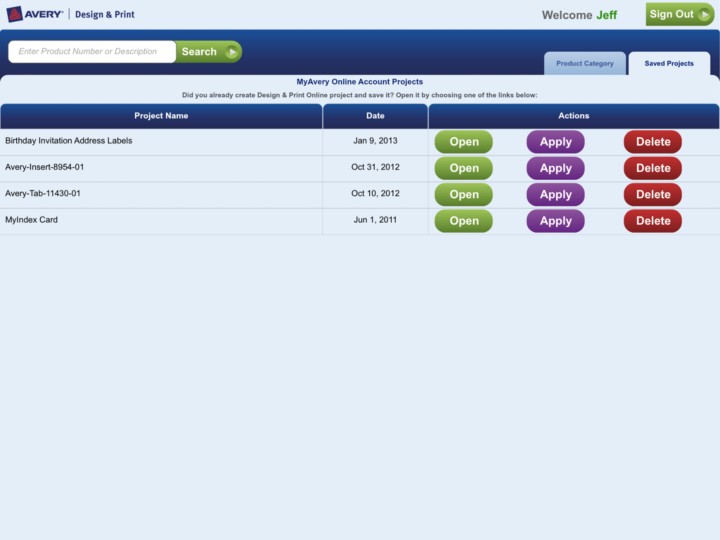
Task: Click the Avery logo icon
Action: tap(15, 14)
